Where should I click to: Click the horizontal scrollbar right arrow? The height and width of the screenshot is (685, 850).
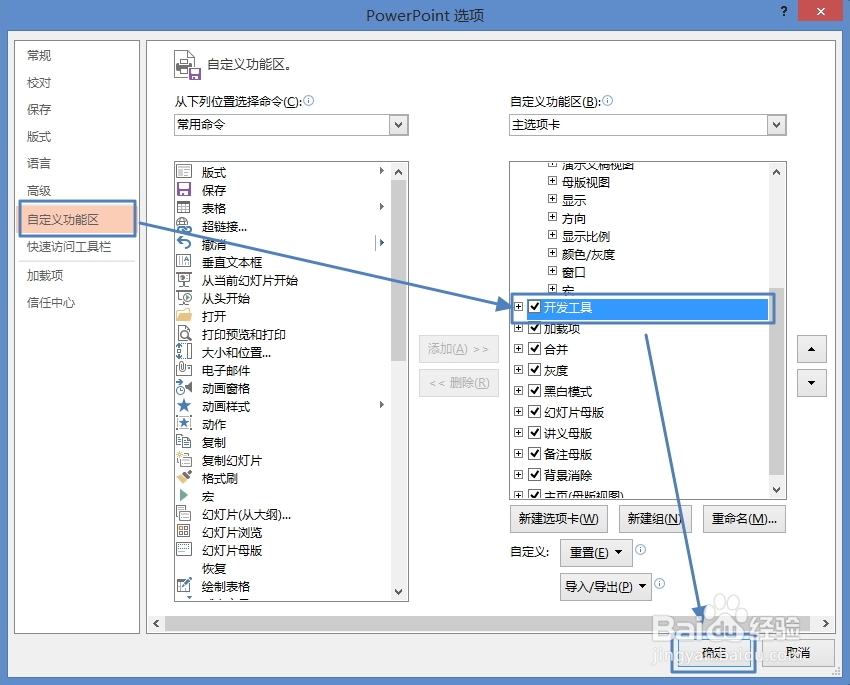(826, 623)
